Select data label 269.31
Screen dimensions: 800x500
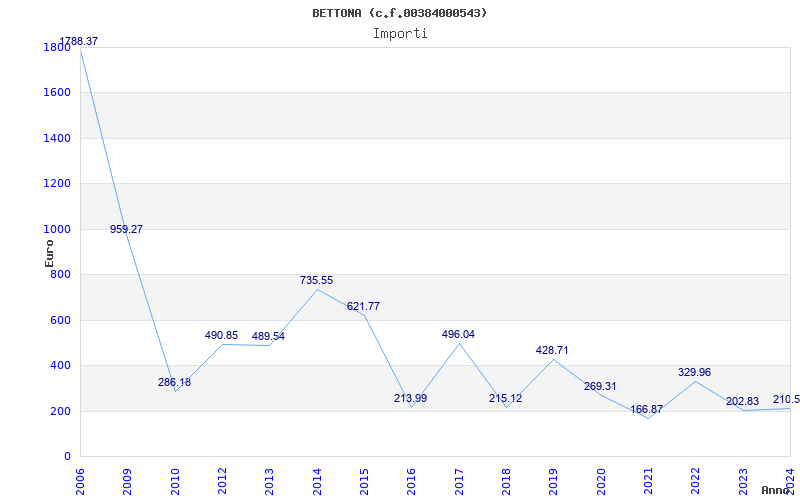tap(600, 386)
